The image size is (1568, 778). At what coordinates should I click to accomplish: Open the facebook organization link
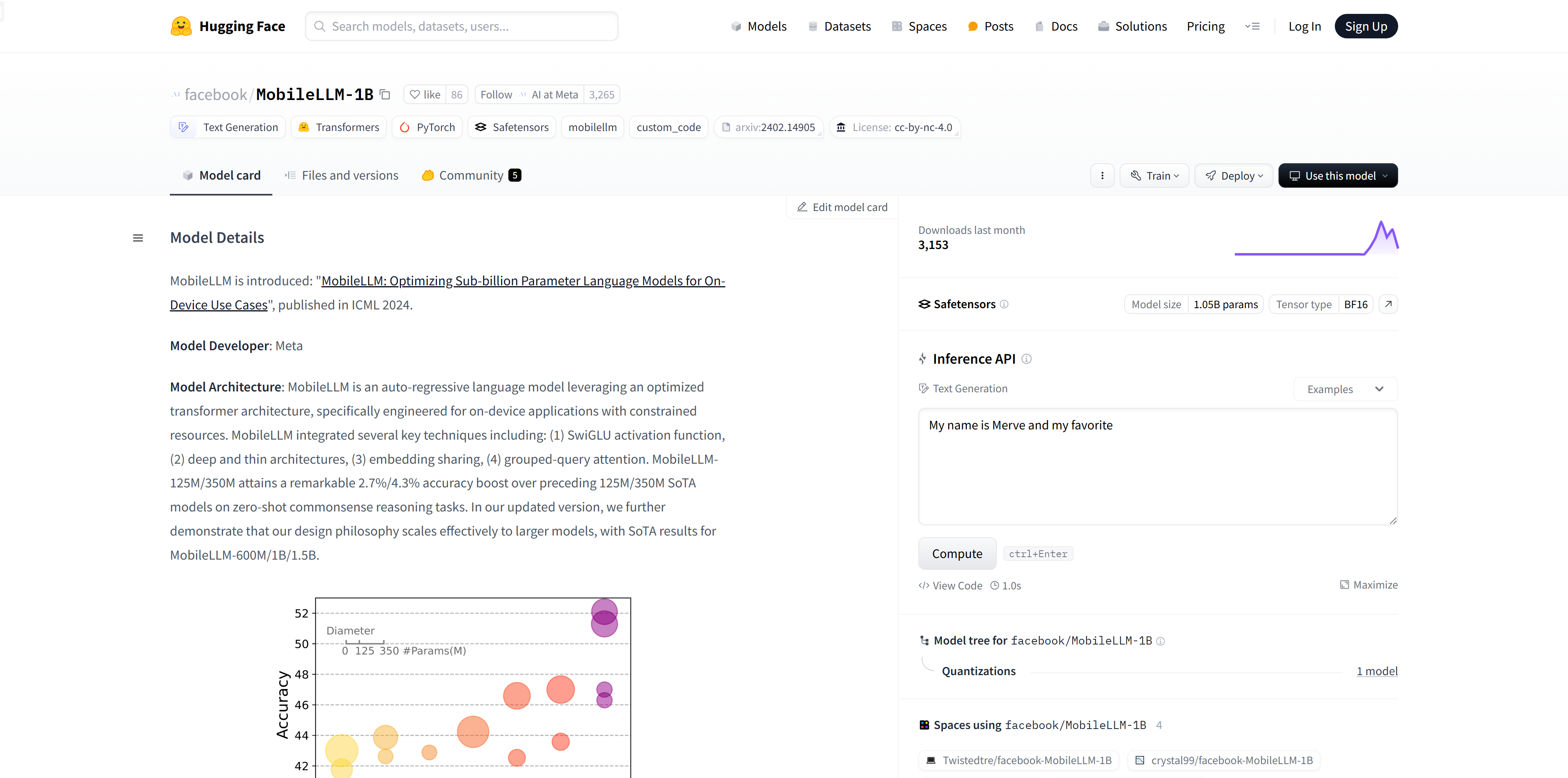click(x=216, y=94)
